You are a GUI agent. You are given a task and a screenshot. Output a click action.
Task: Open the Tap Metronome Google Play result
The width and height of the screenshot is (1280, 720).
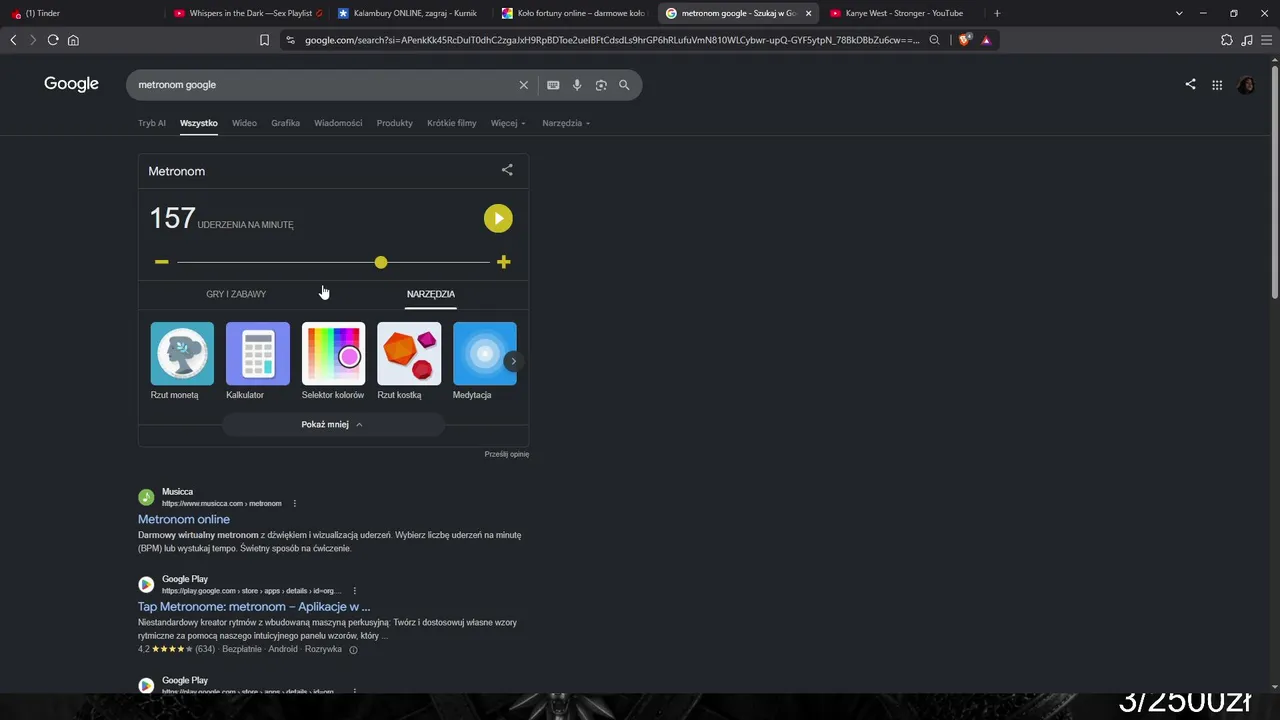[254, 606]
